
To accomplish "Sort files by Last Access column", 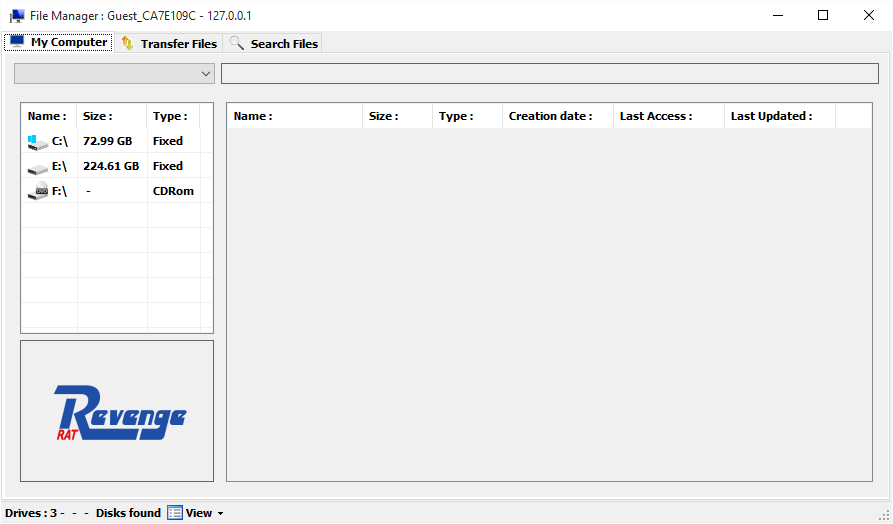I will 669,116.
